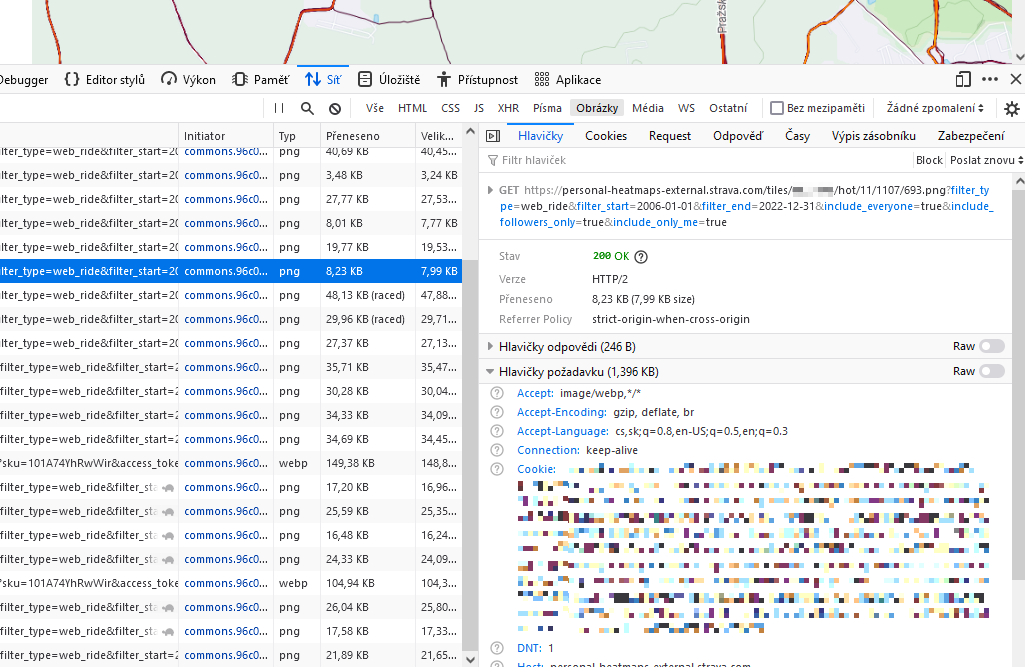Click the Block button
This screenshot has width=1025, height=667.
[929, 160]
